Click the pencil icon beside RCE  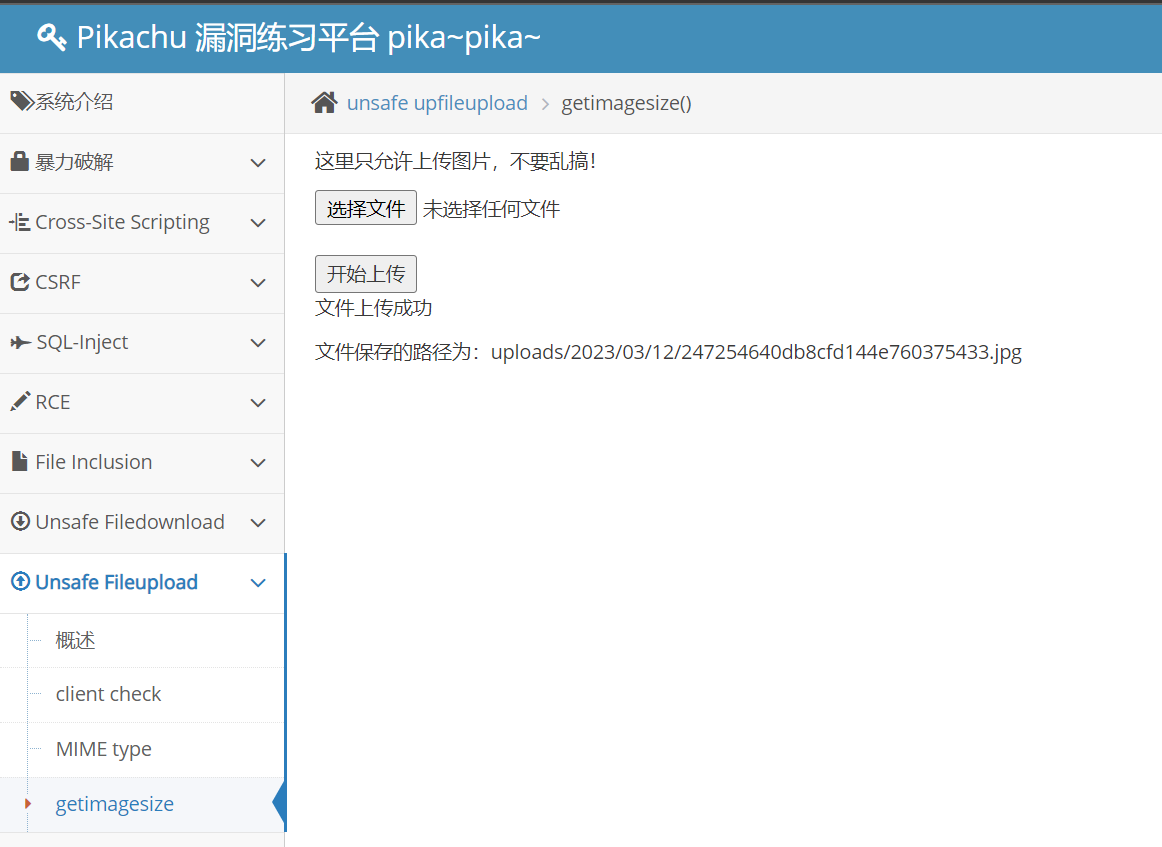coord(19,402)
